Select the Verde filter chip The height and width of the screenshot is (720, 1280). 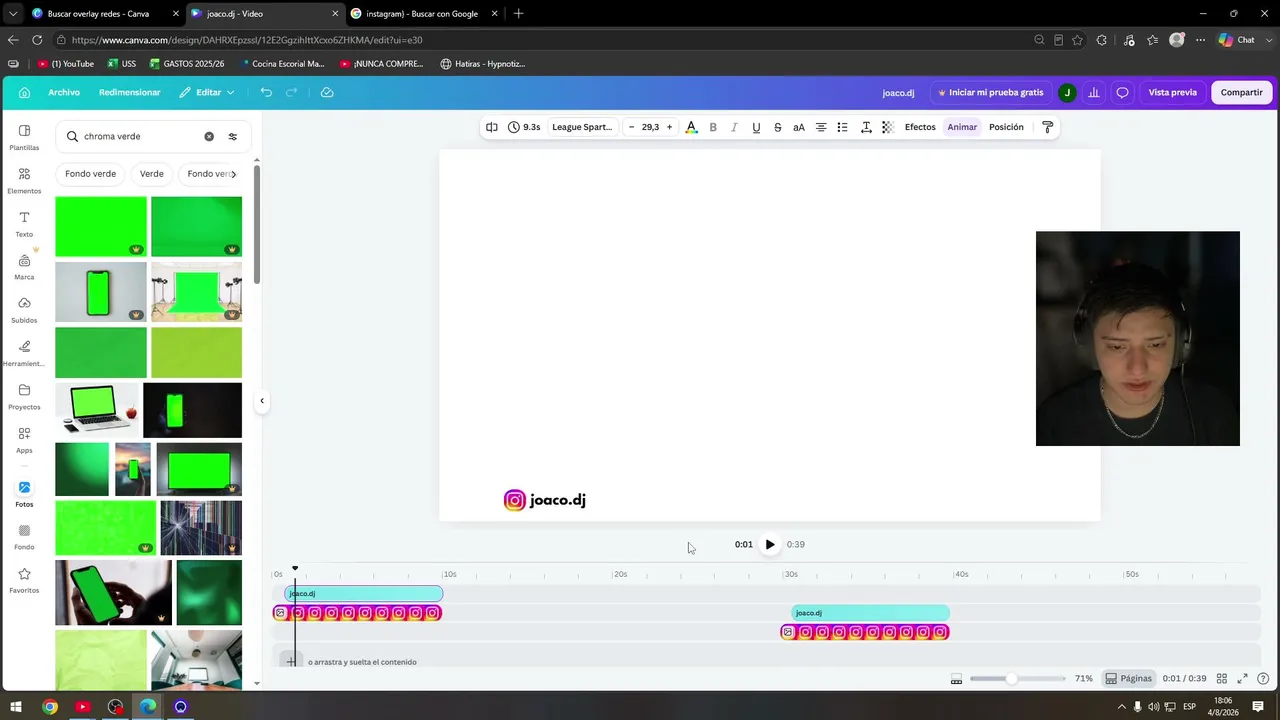point(152,174)
